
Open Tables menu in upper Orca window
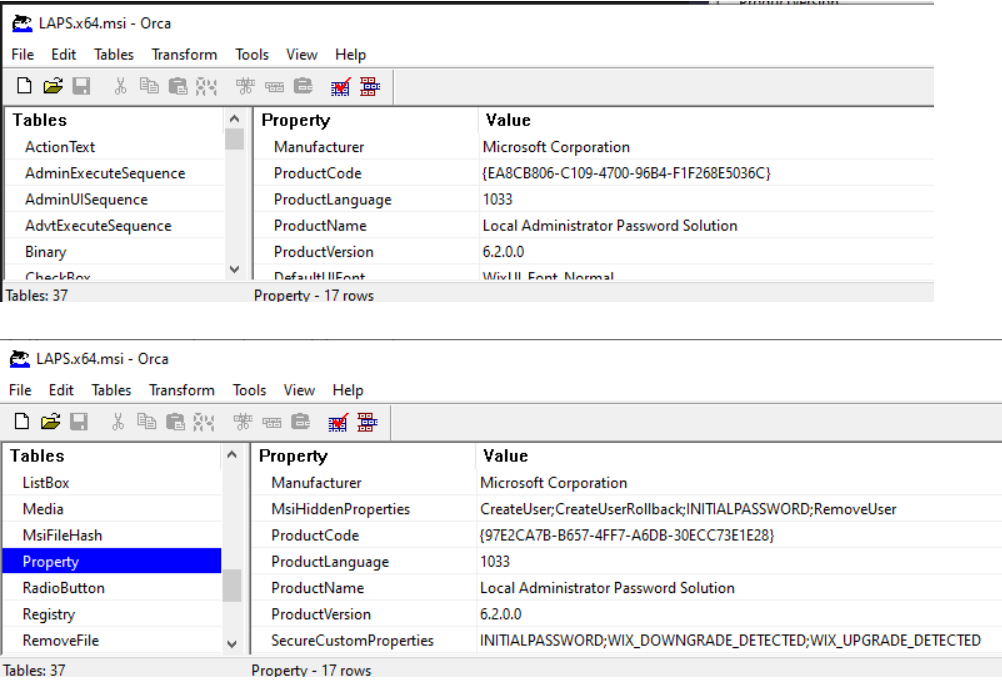pyautogui.click(x=114, y=54)
